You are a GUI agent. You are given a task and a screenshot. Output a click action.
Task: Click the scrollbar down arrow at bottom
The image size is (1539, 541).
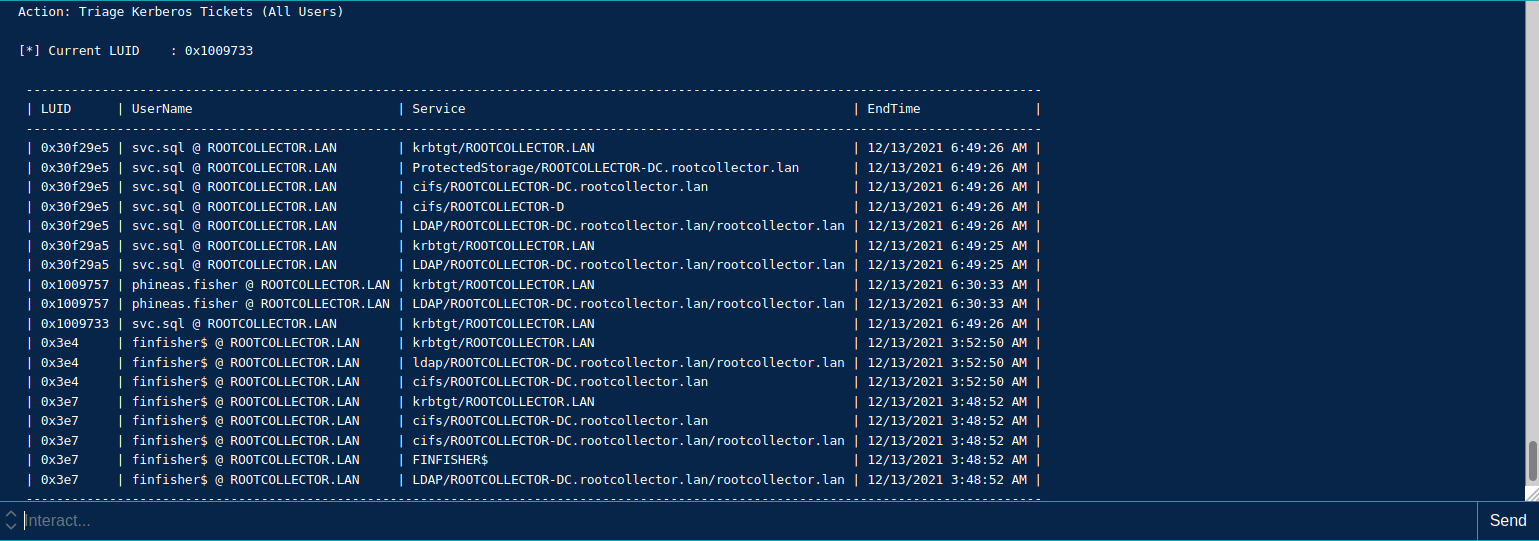(1531, 493)
